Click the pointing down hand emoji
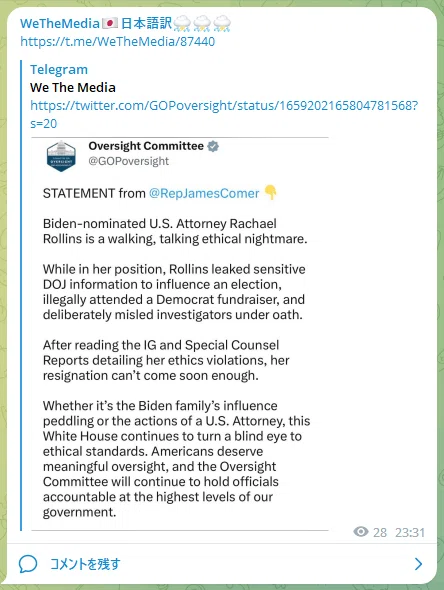The height and width of the screenshot is (590, 444). click(x=271, y=192)
